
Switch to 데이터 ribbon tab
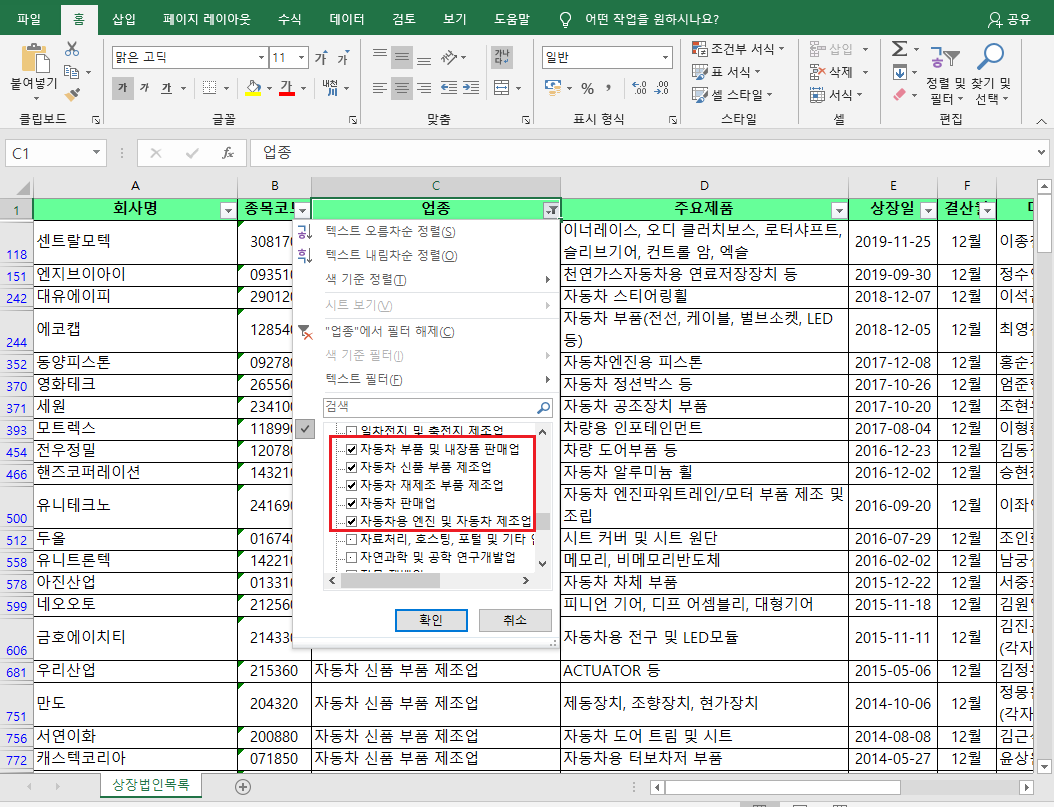pyautogui.click(x=347, y=19)
